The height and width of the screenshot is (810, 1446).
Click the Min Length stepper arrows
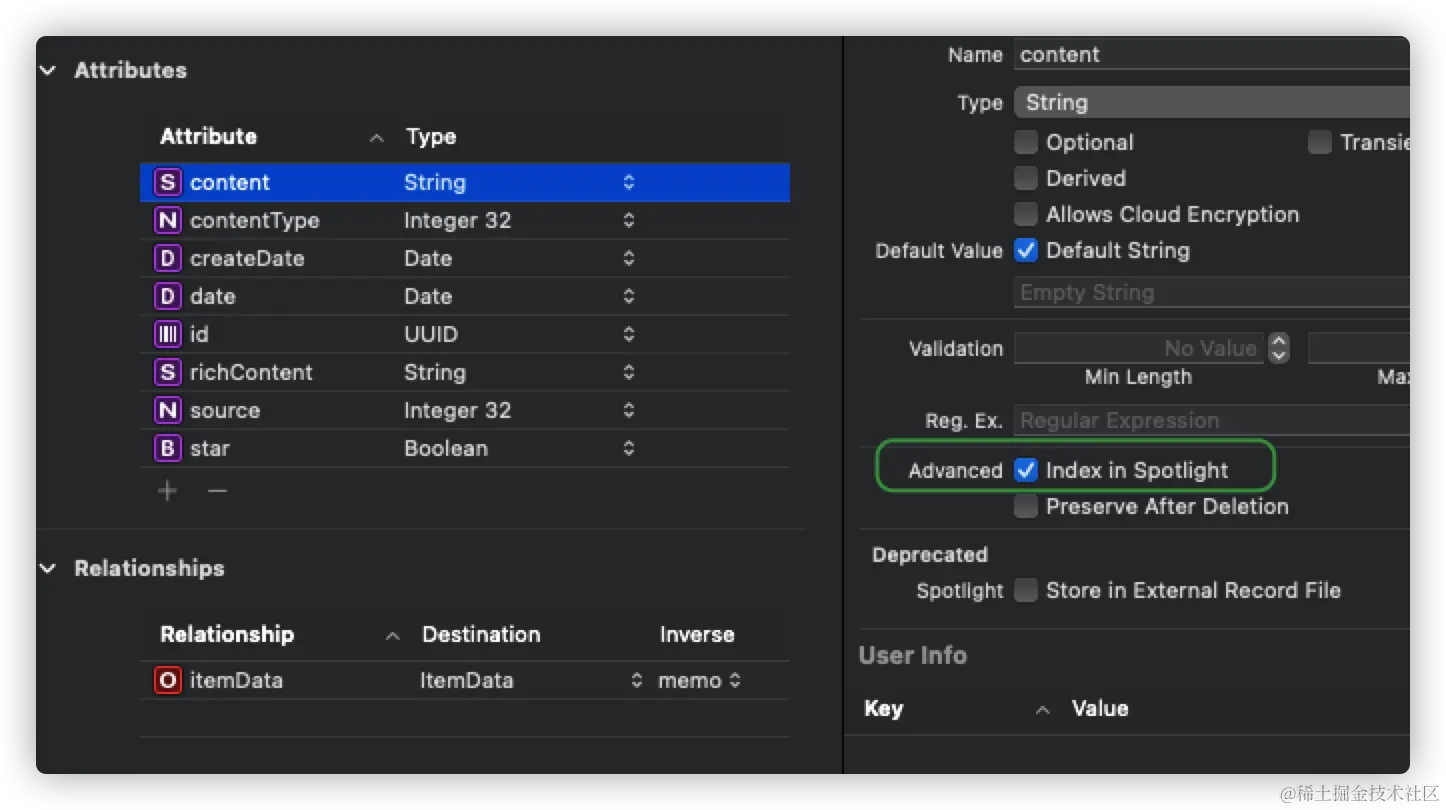coord(1278,348)
